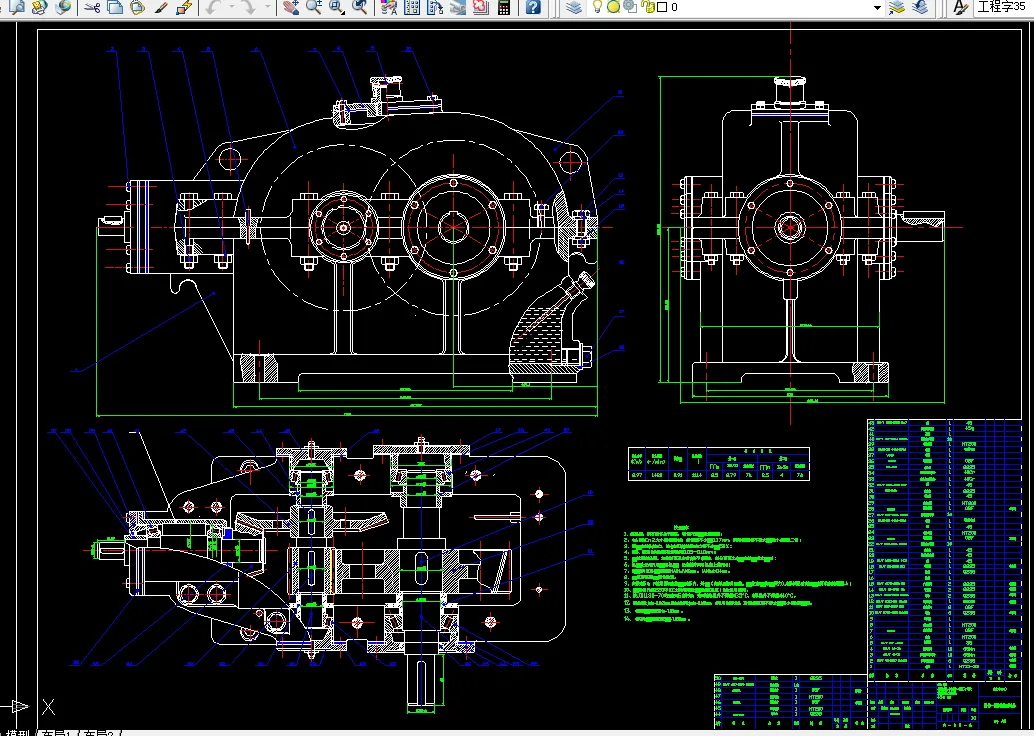This screenshot has height=736, width=1034.
Task: Click the Publish icon
Action: [x=40, y=7]
